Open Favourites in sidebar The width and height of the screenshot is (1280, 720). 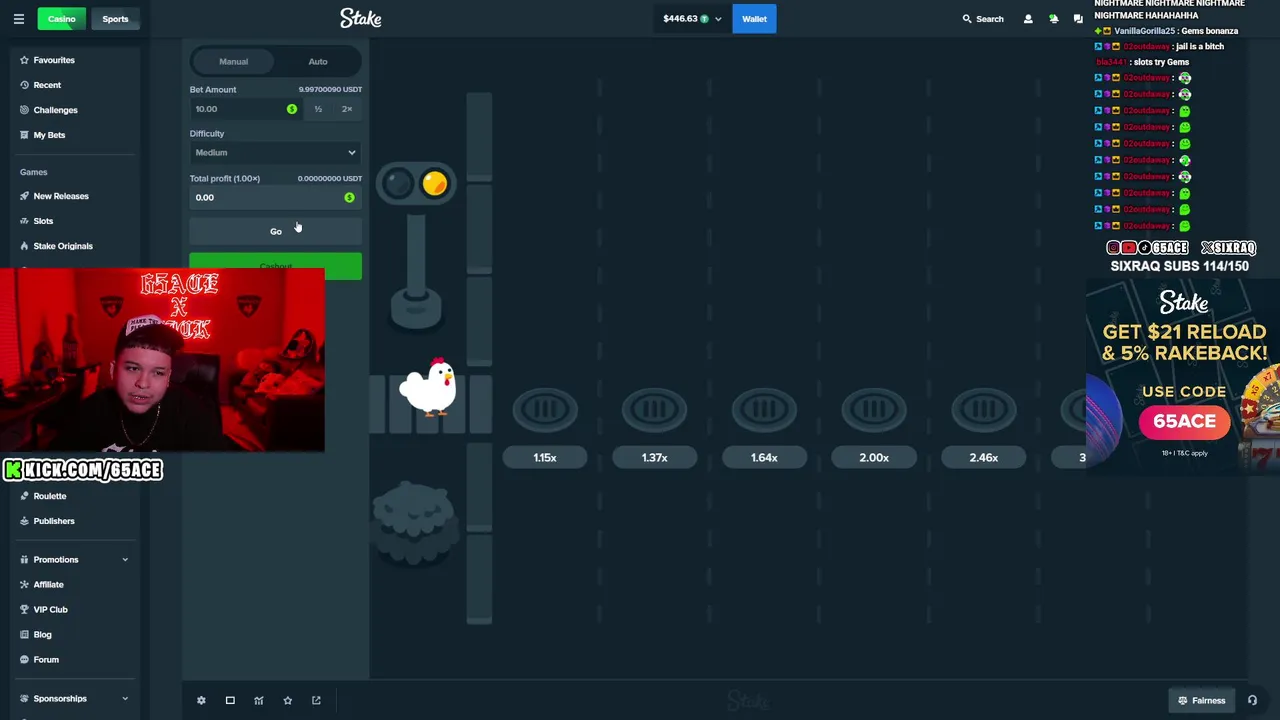tap(54, 60)
